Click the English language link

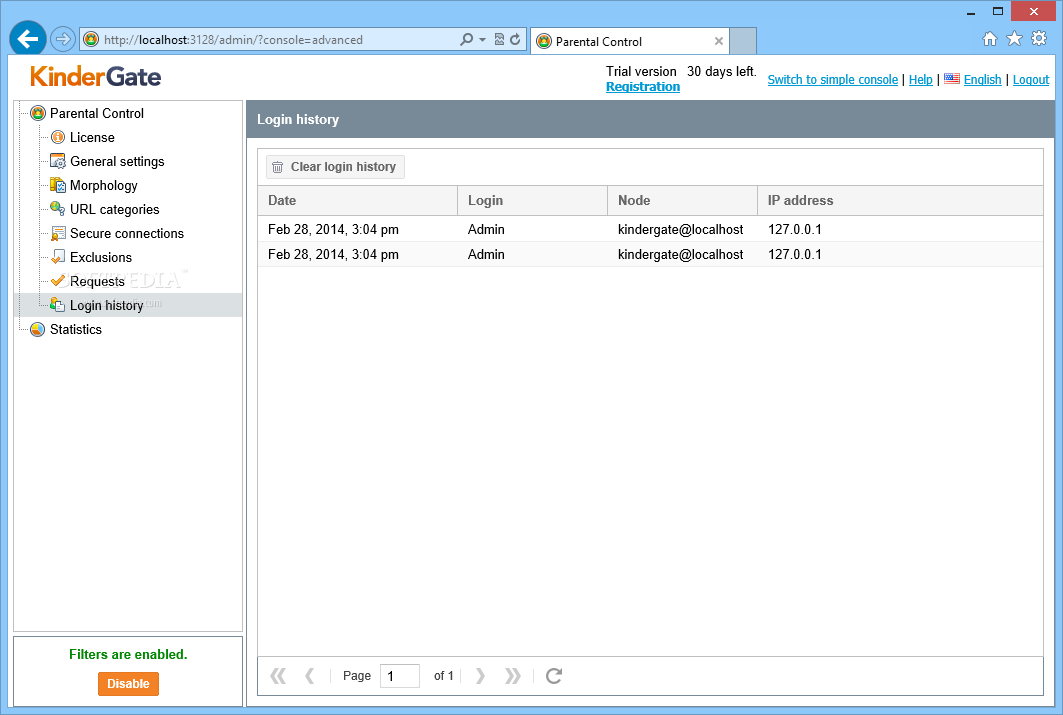click(x=982, y=80)
